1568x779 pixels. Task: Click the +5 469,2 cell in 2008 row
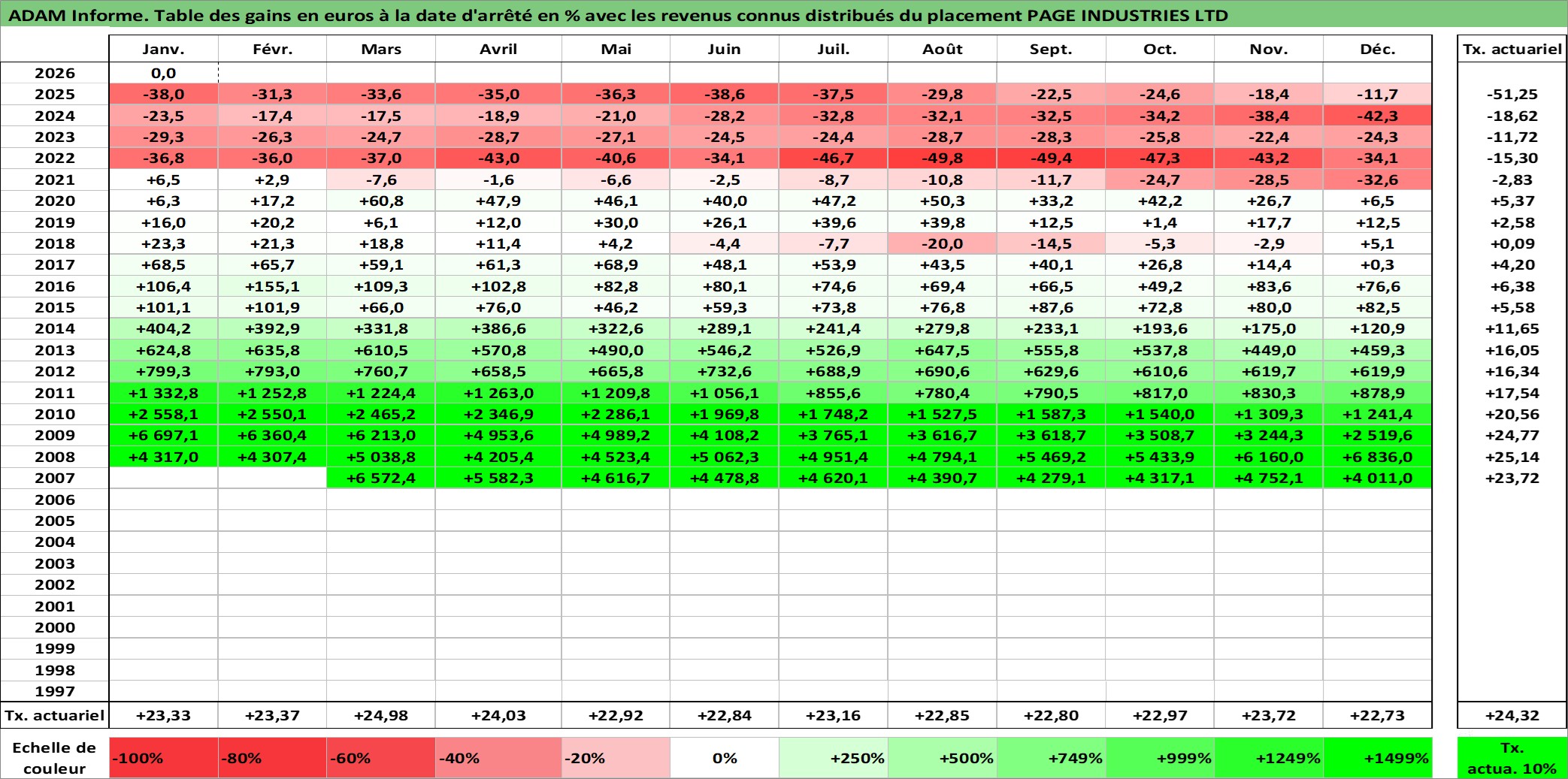click(1051, 457)
